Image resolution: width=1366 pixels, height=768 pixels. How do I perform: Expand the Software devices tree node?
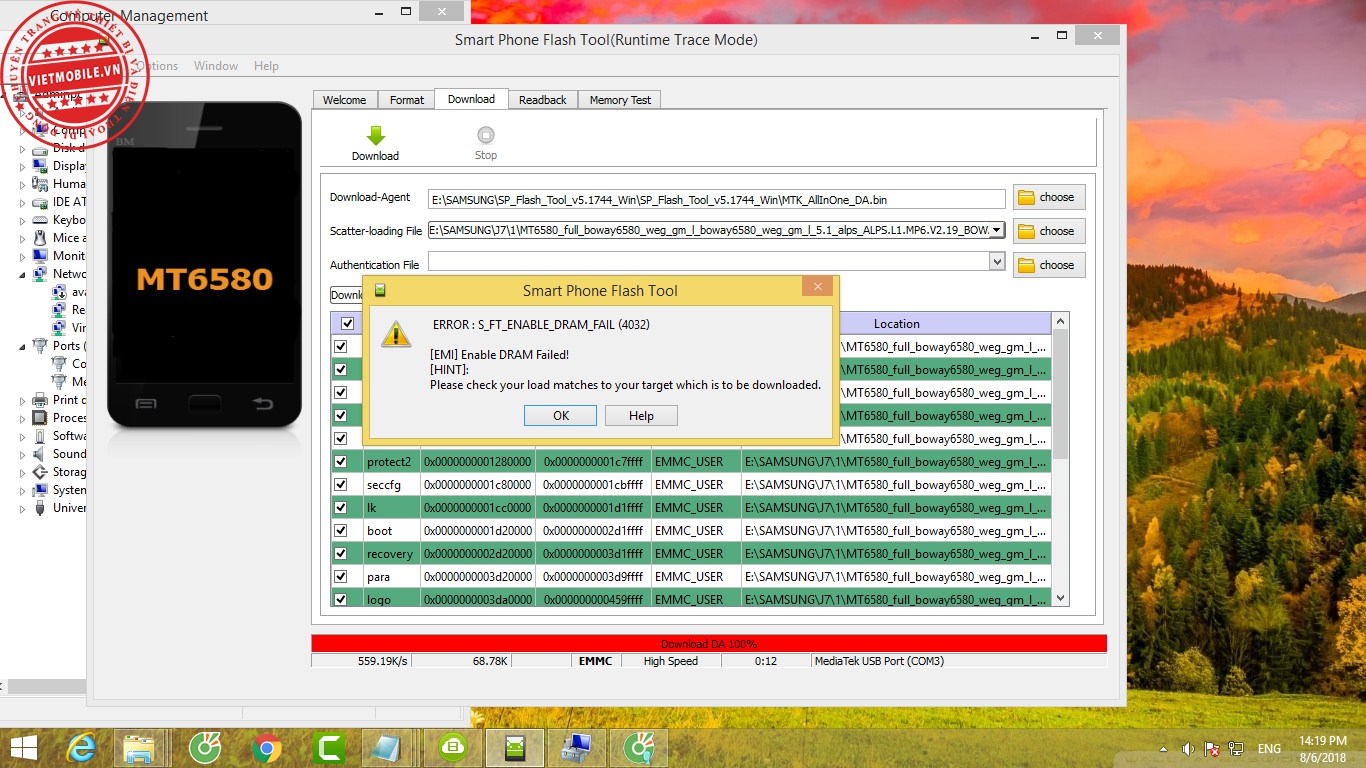pyautogui.click(x=22, y=436)
